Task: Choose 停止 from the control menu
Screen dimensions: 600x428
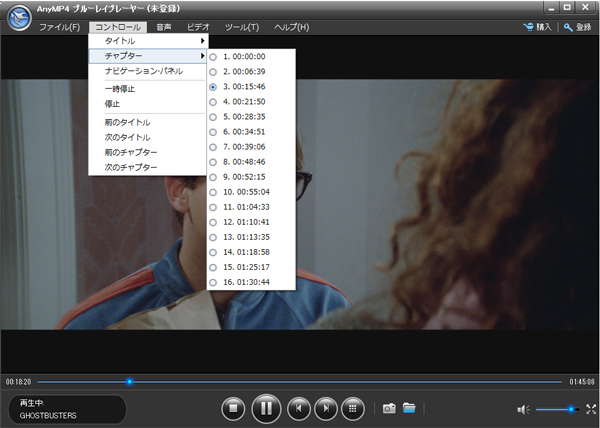Action: (x=148, y=104)
